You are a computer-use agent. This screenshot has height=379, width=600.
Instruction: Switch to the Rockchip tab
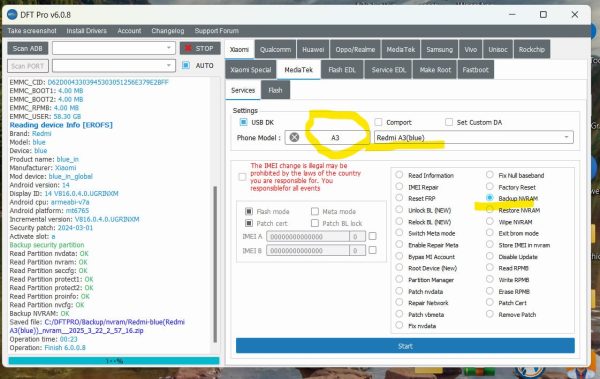pos(532,49)
